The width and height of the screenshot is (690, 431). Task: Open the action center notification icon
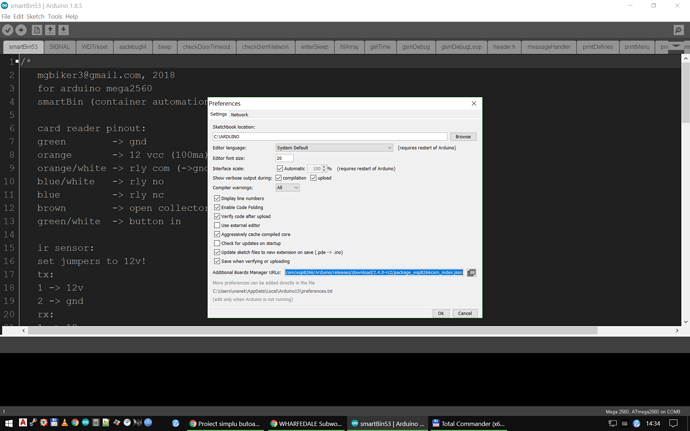tap(673, 424)
